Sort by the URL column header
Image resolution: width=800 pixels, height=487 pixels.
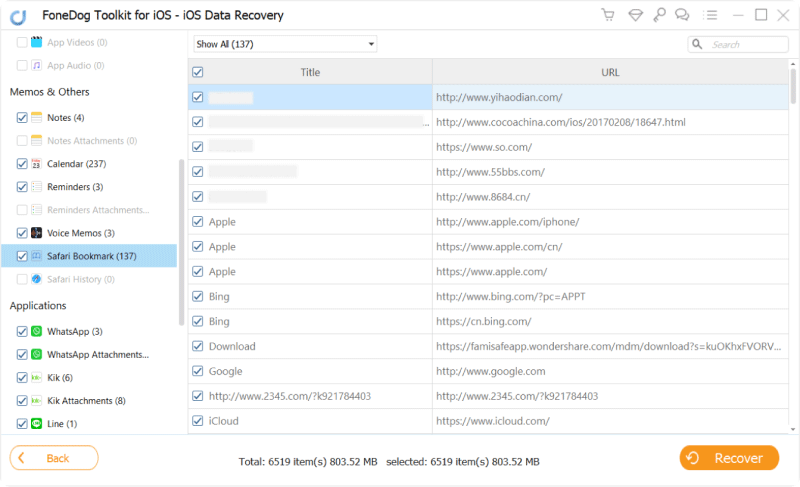[x=610, y=72]
